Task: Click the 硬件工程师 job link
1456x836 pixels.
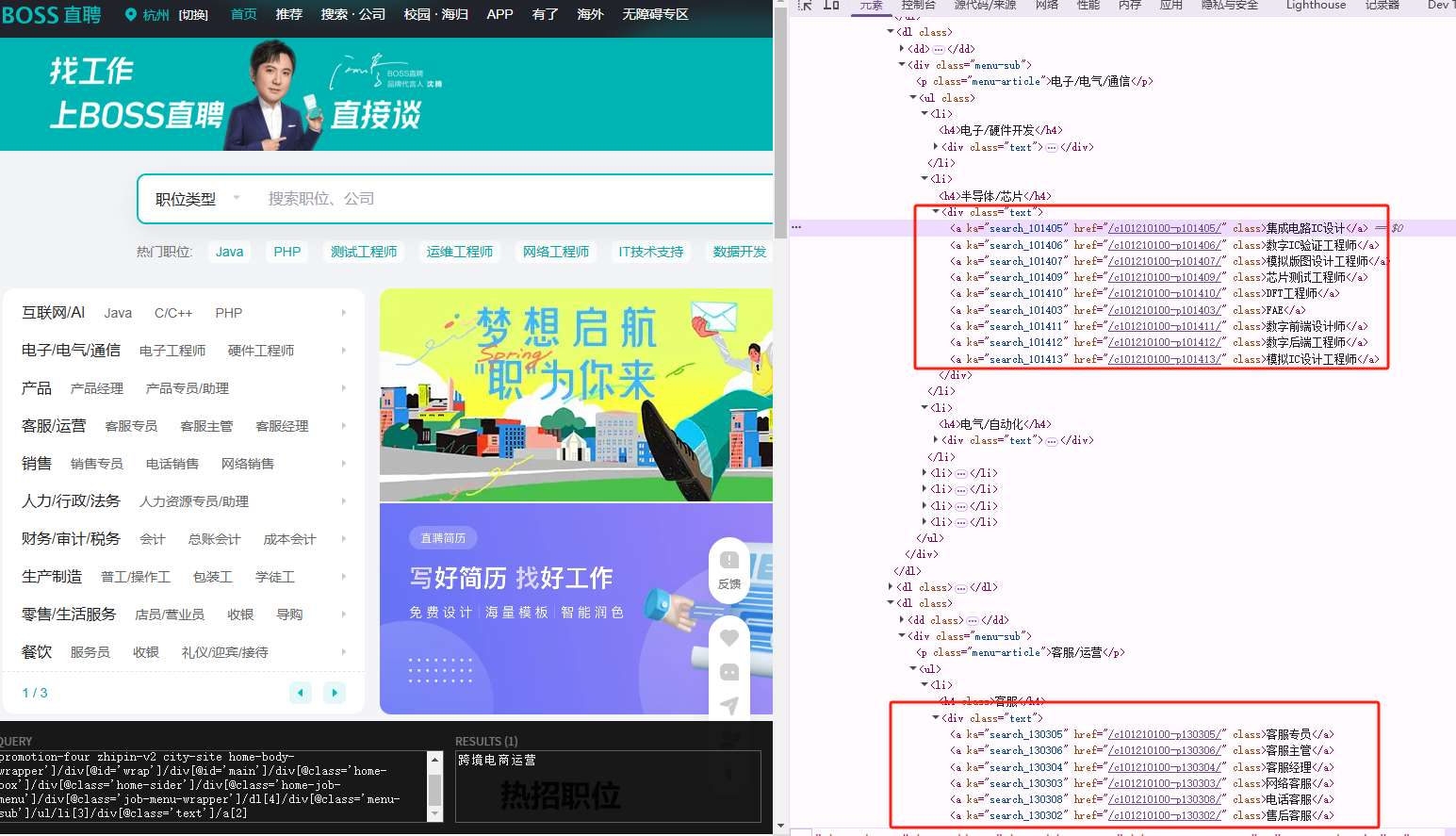Action: tap(261, 351)
